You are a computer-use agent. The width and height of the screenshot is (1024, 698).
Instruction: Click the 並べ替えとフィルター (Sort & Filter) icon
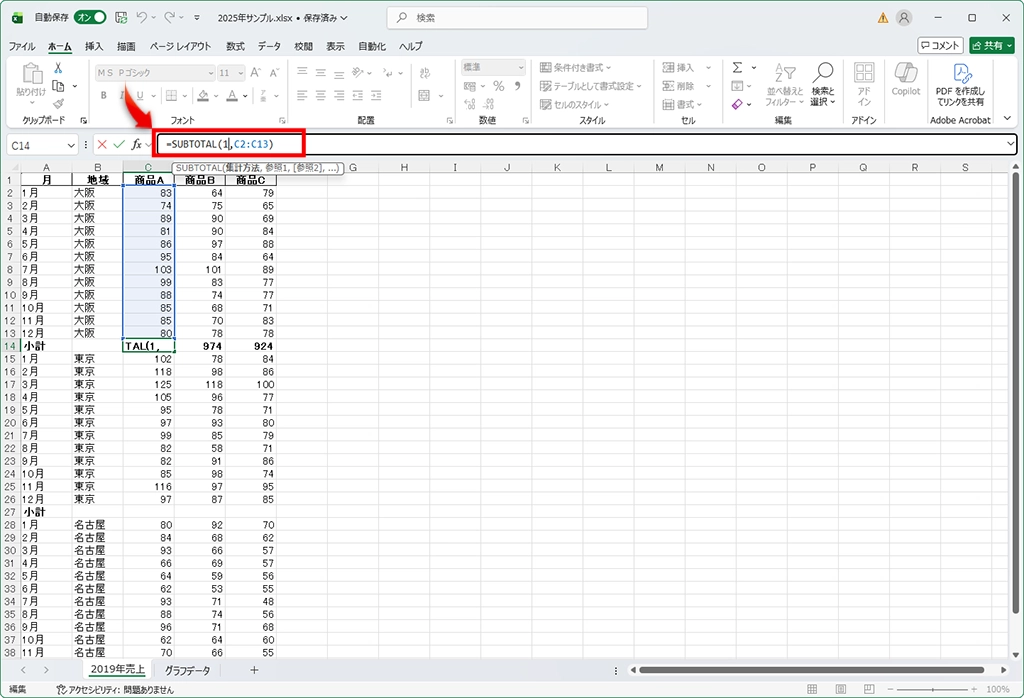[x=784, y=84]
